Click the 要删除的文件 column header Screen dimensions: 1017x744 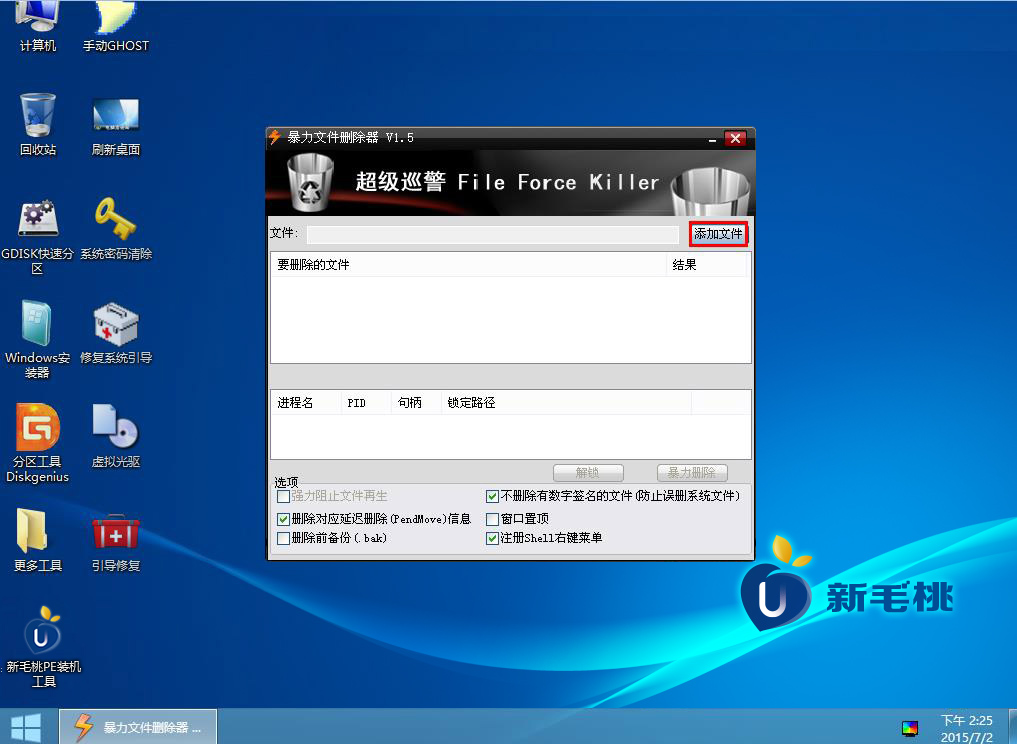468,265
